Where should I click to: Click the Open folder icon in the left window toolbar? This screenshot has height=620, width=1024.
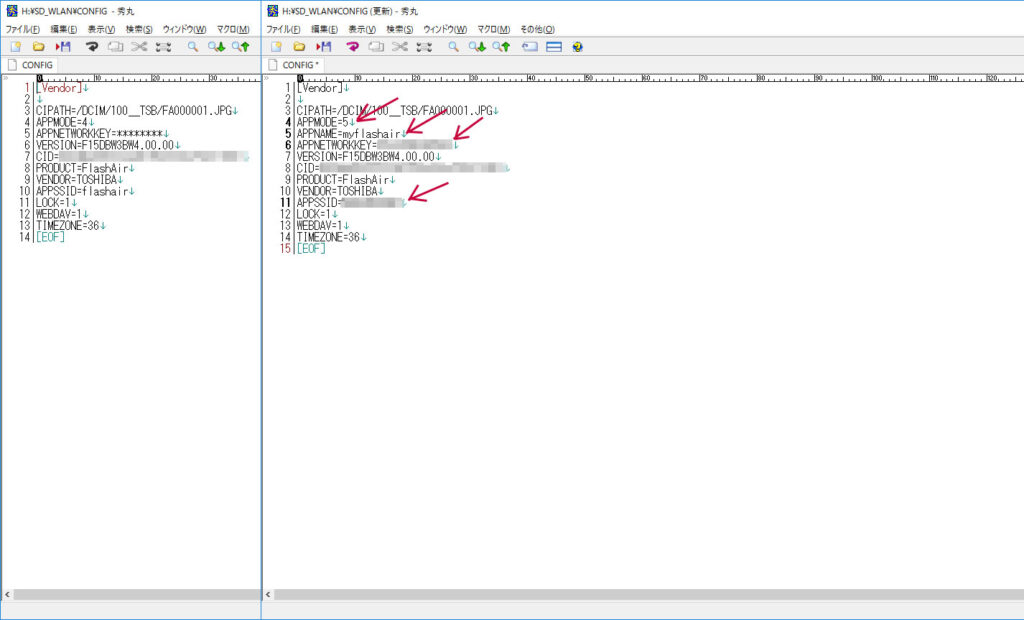(x=39, y=46)
